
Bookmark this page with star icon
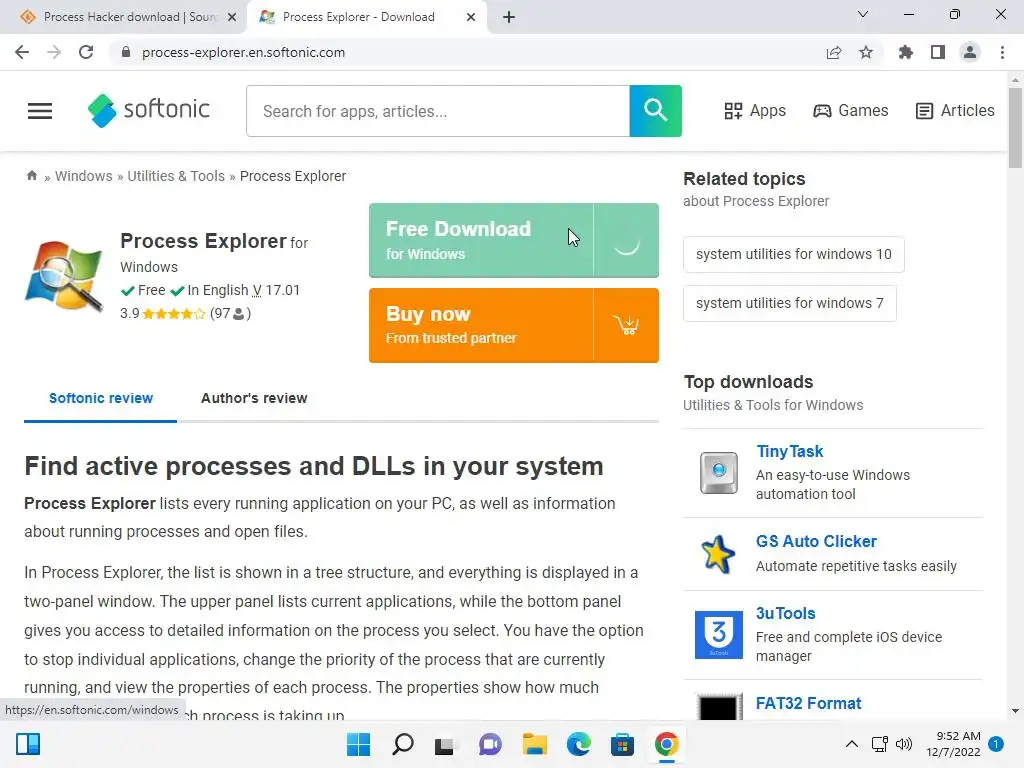click(x=866, y=52)
